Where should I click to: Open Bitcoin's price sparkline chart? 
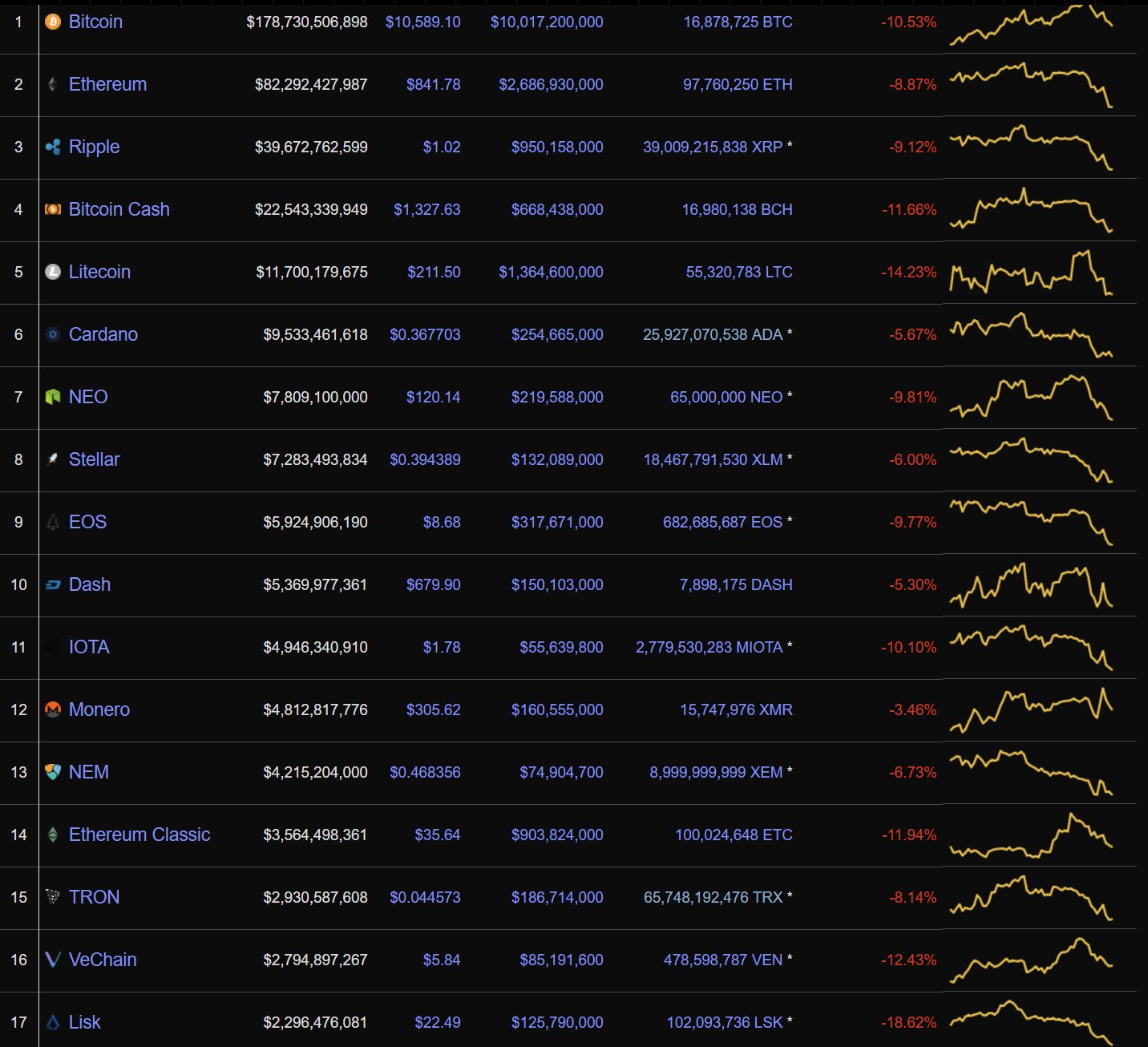1031,25
